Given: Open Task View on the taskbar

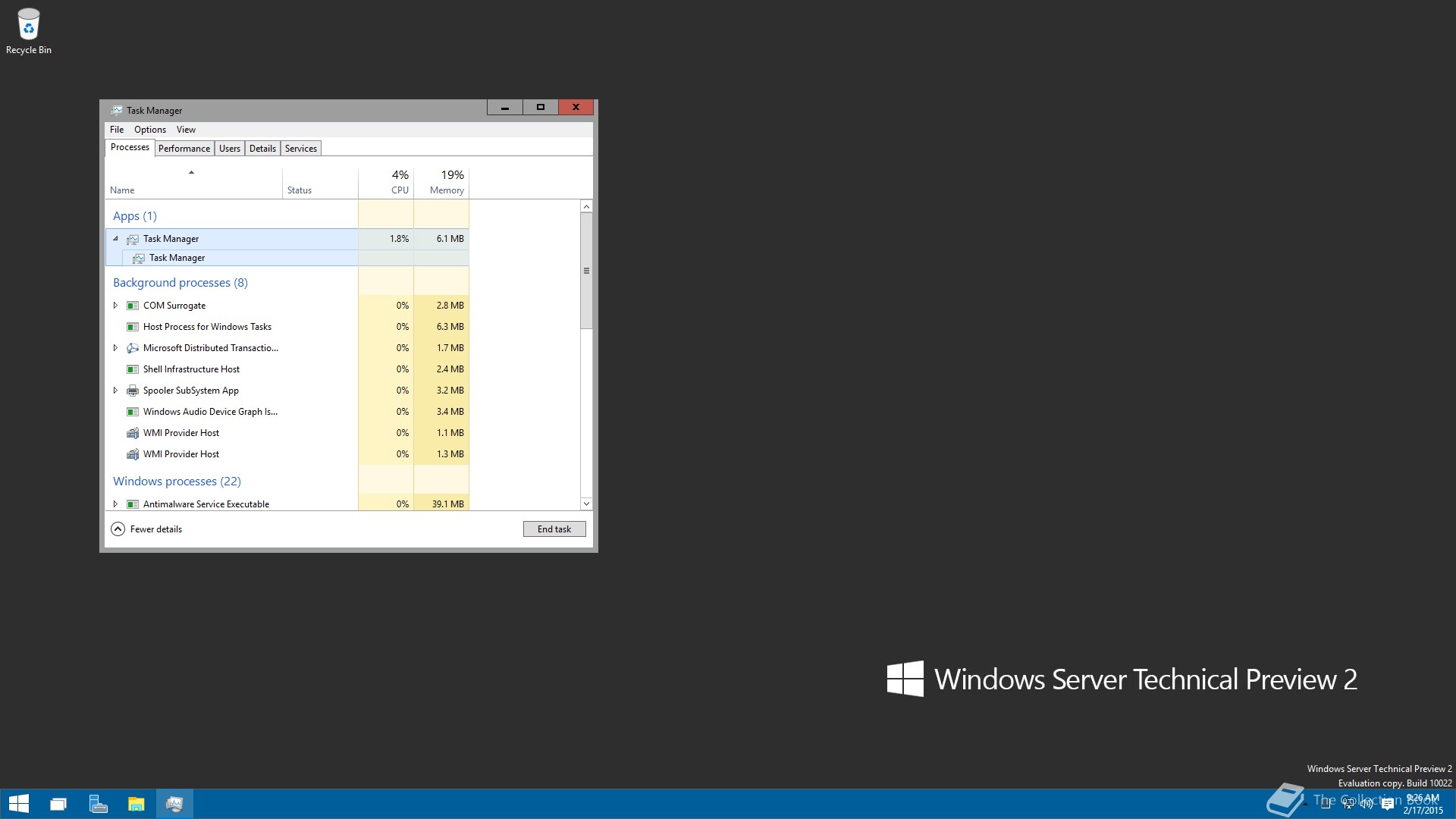Looking at the screenshot, I should tap(58, 804).
